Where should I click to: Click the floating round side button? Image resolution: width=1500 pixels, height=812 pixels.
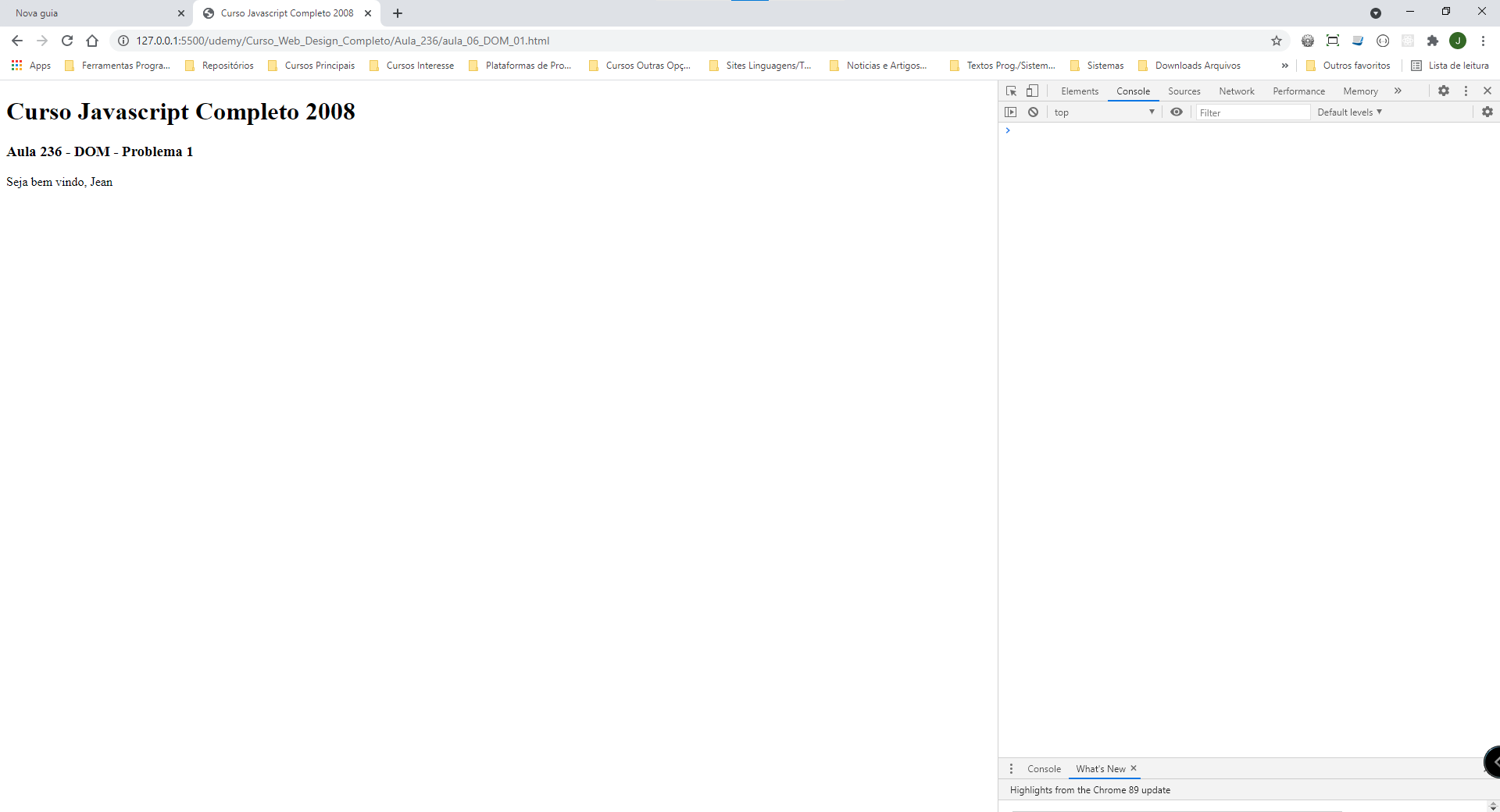[1492, 762]
